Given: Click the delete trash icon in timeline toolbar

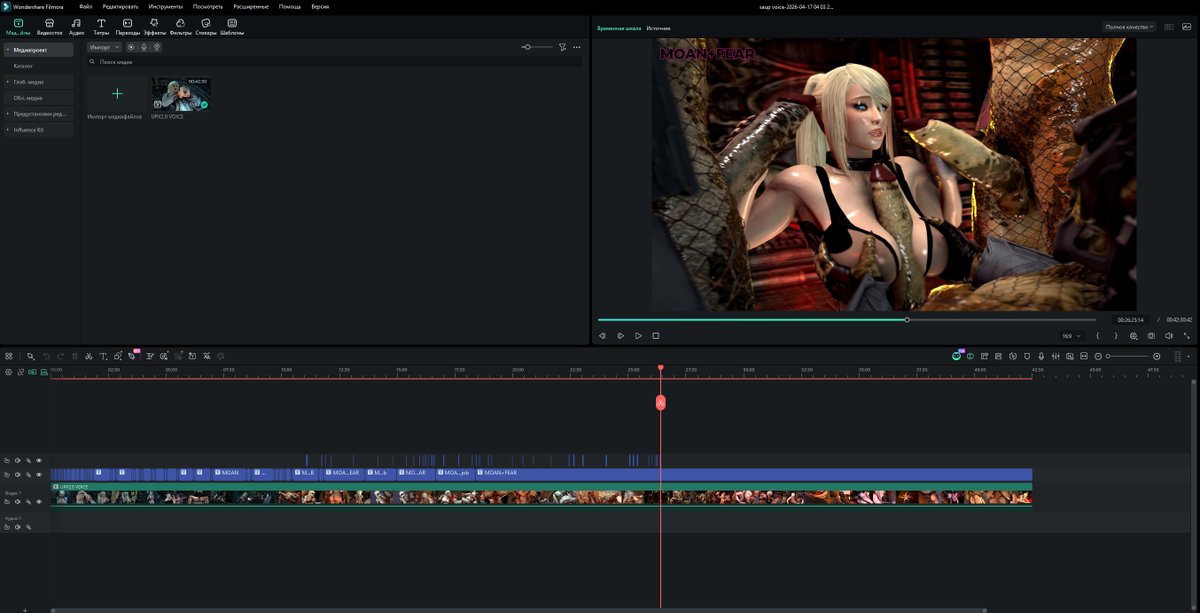Looking at the screenshot, I should click(x=75, y=356).
